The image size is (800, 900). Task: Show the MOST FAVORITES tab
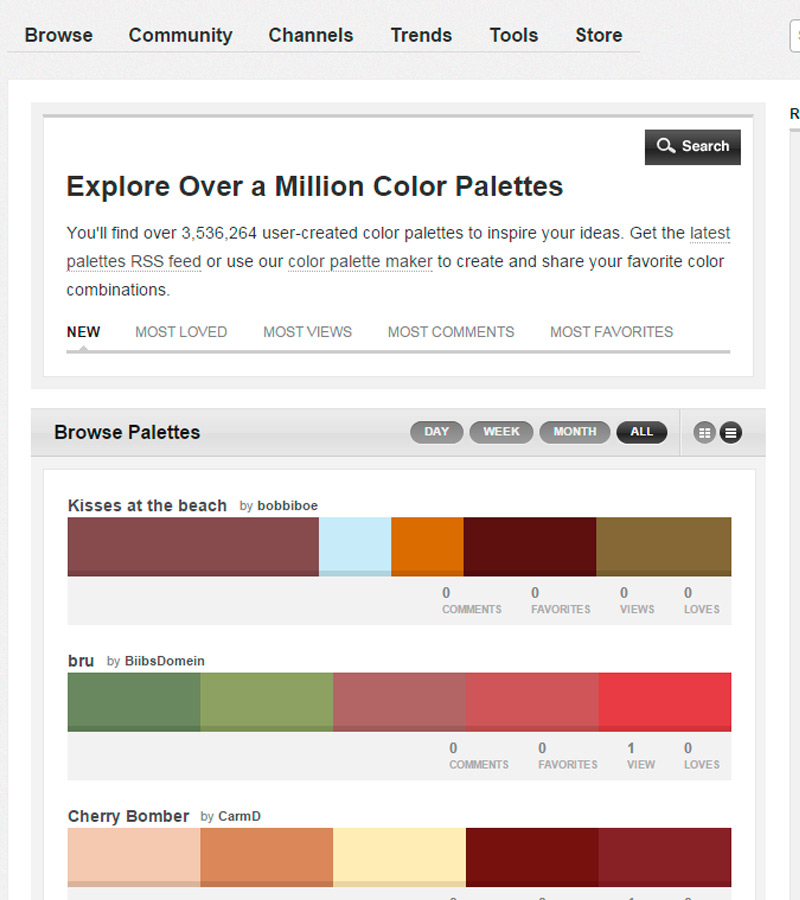pos(611,332)
